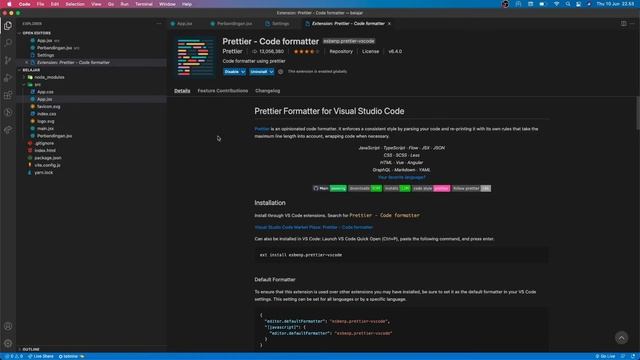Switch to the App.jsx editor tab
This screenshot has width=640, height=360.
pos(184,24)
